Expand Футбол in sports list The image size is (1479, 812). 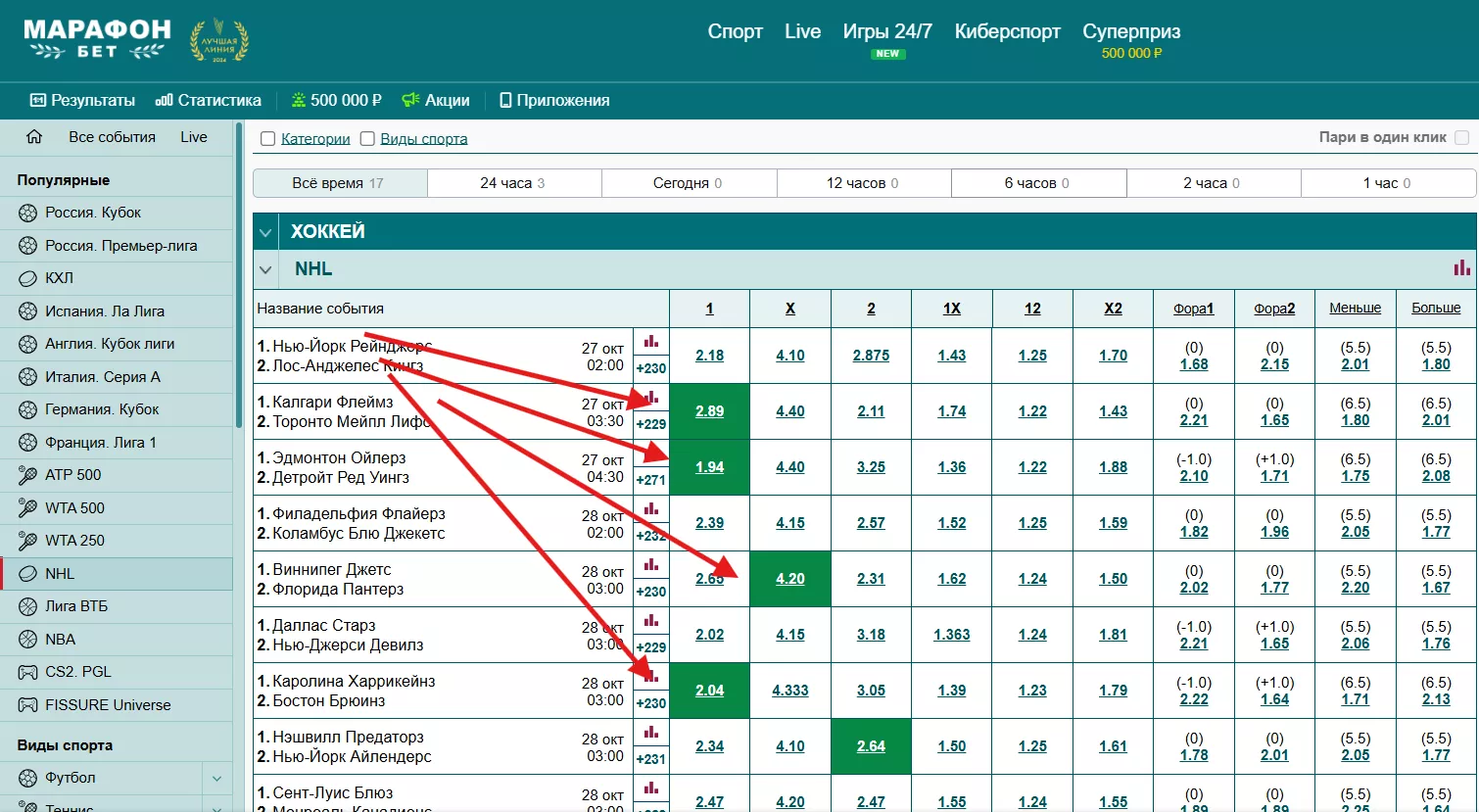(216, 779)
